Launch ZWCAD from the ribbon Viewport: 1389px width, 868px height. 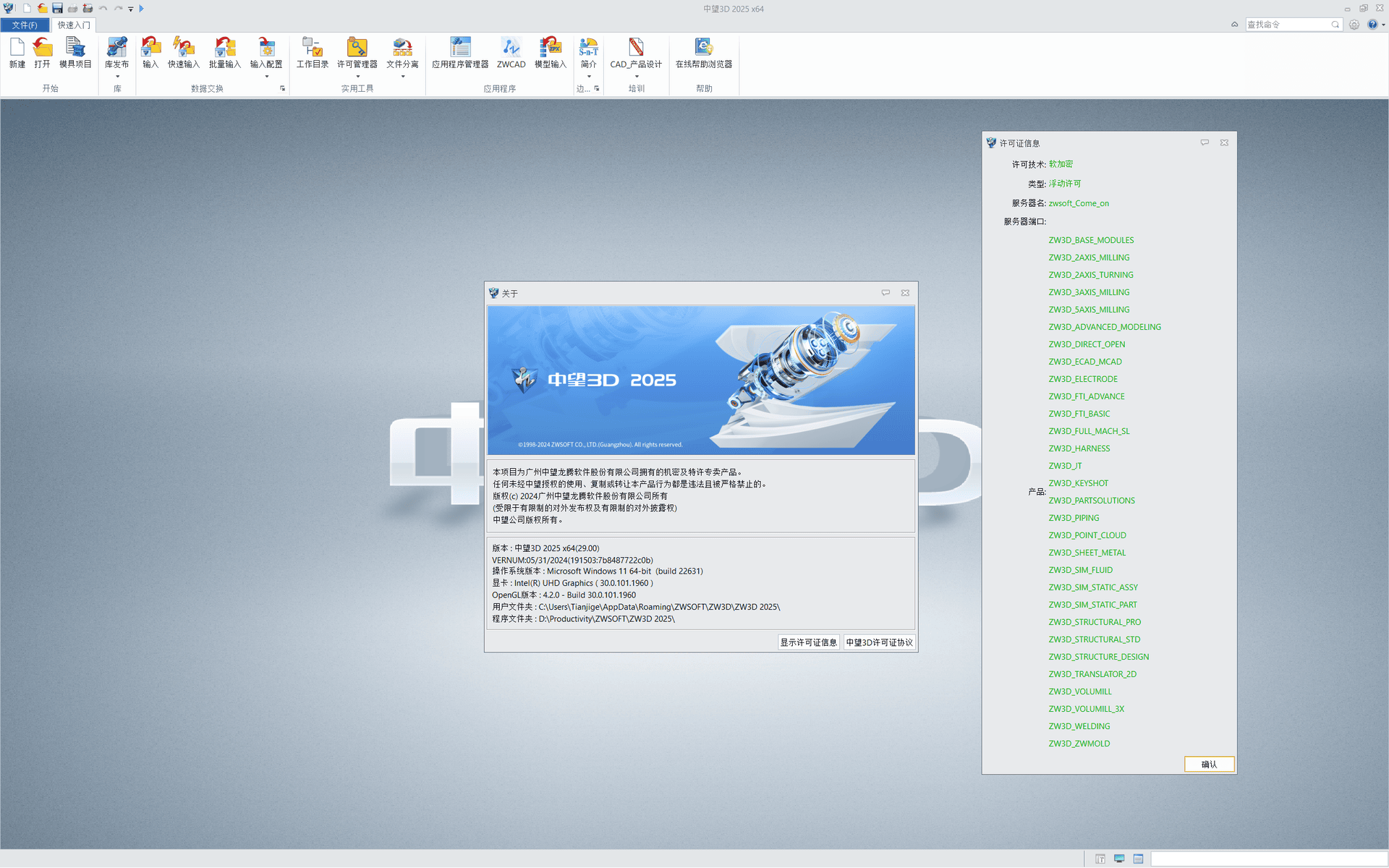[511, 48]
